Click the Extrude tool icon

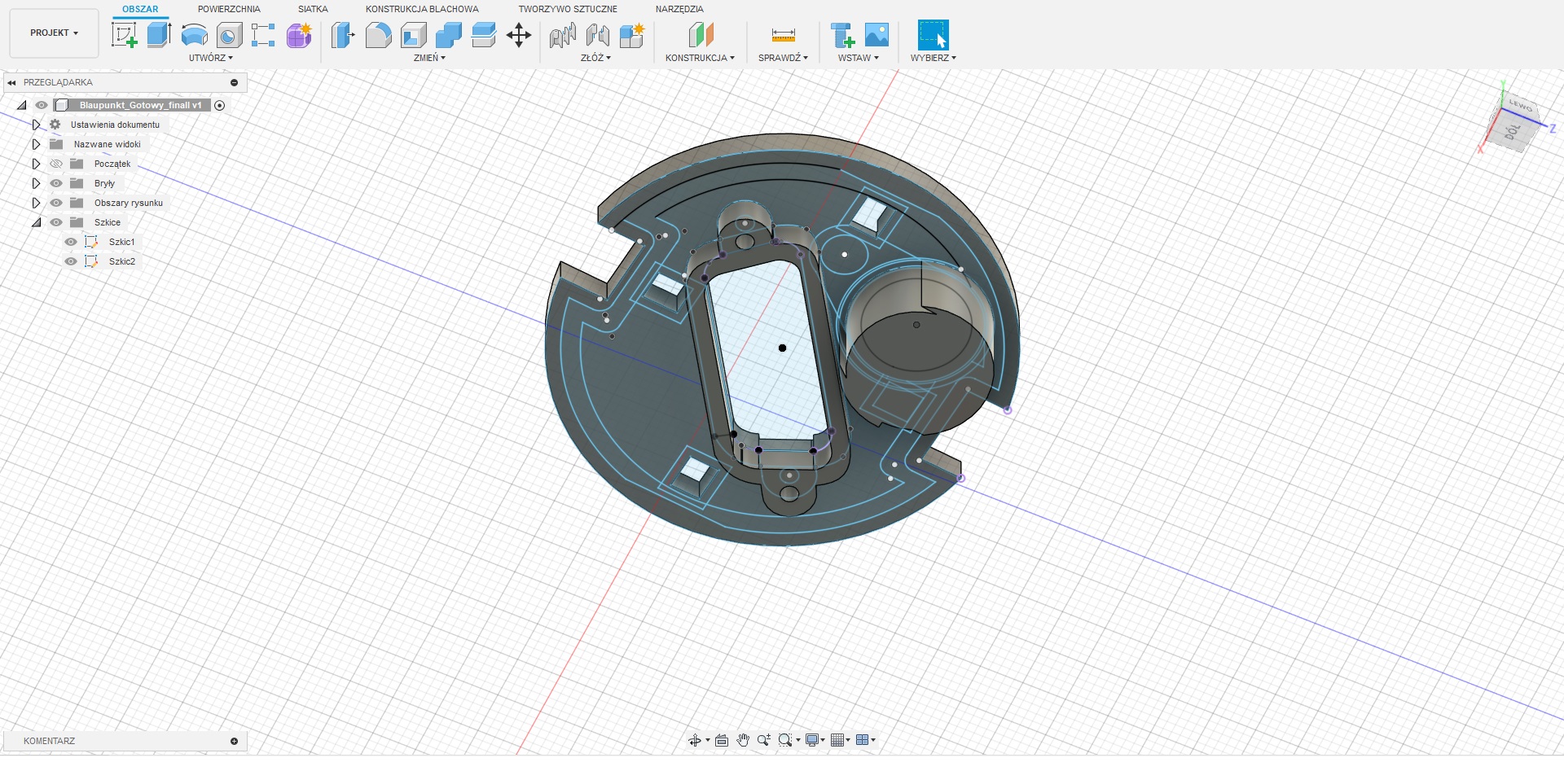(x=159, y=35)
